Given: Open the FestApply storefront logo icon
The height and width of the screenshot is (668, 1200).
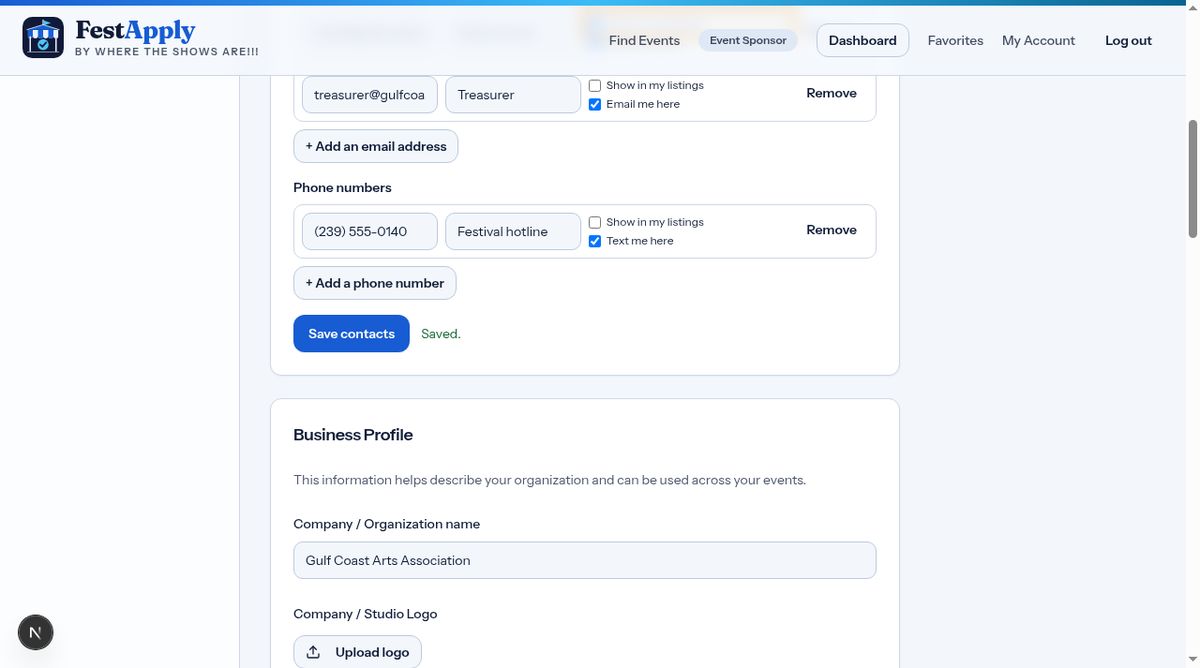Looking at the screenshot, I should [x=43, y=38].
